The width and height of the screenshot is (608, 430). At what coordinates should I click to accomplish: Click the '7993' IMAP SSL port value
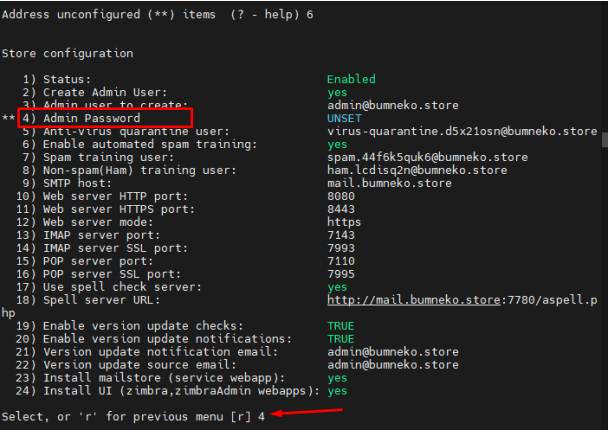[x=341, y=248]
